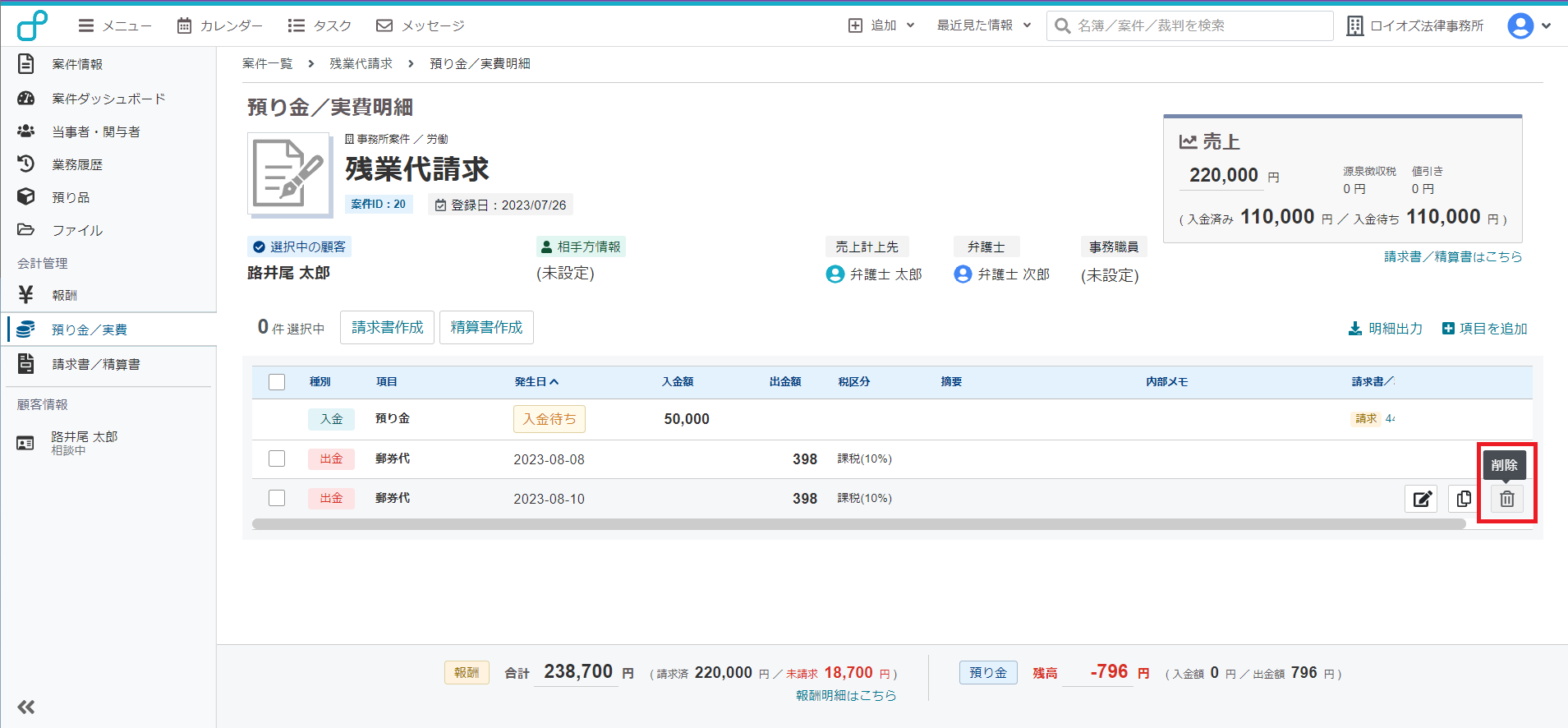
Task: Click 選択中の顧客 check badge
Action: click(299, 247)
